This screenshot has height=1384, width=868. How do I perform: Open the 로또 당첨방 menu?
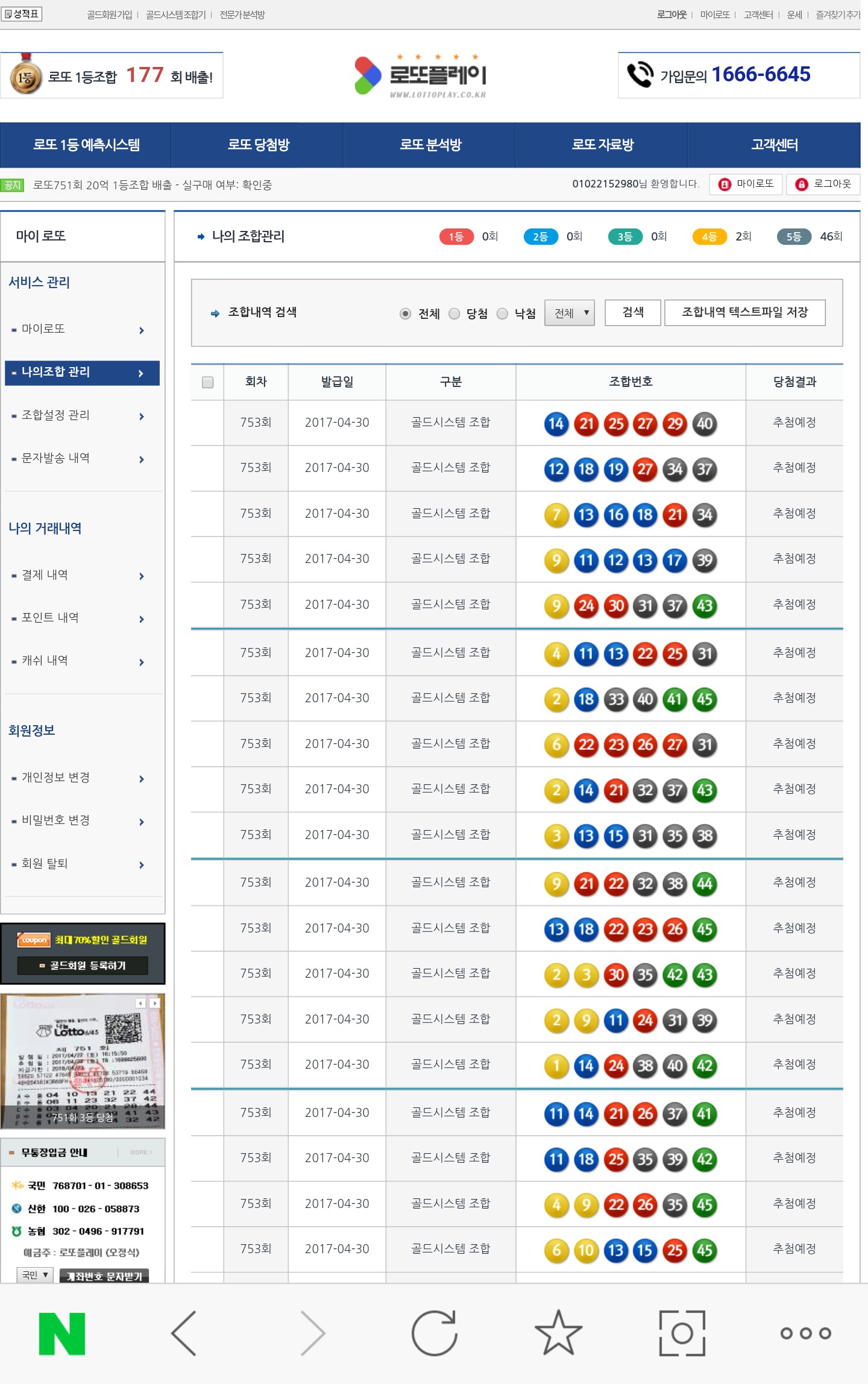pos(258,145)
